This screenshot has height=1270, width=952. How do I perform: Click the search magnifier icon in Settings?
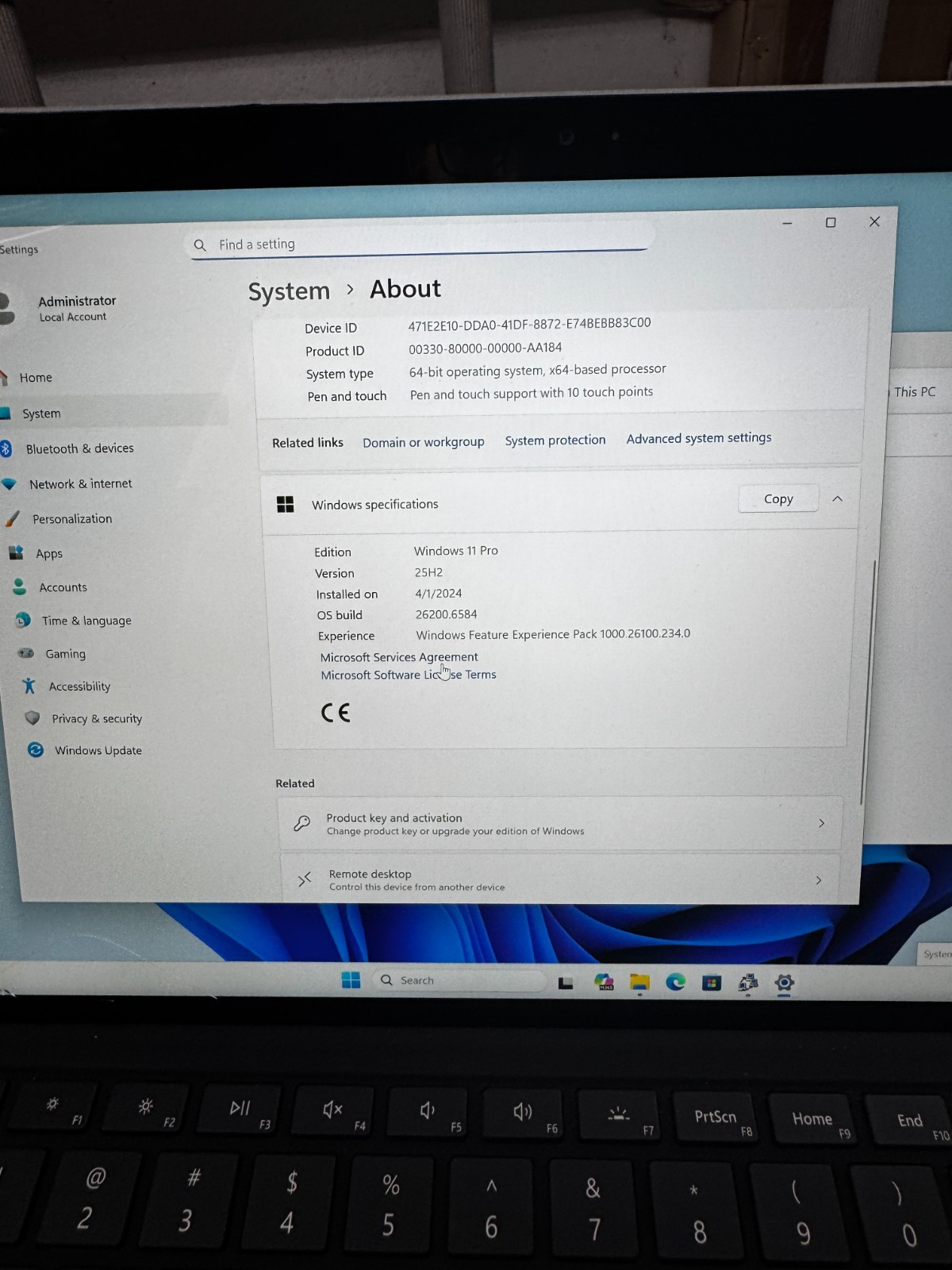click(x=200, y=245)
